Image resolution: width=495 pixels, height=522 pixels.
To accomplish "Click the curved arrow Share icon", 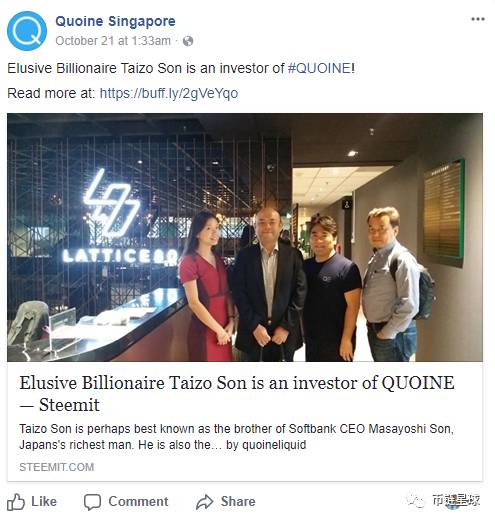I will 204,502.
